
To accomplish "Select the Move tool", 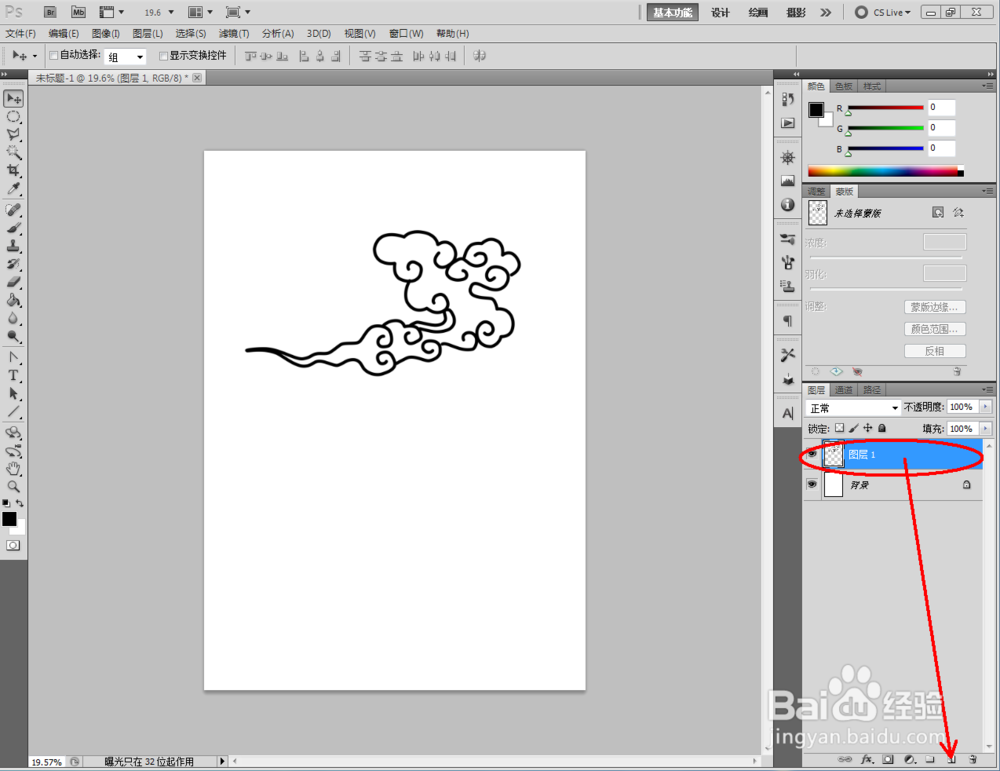I will [13, 99].
